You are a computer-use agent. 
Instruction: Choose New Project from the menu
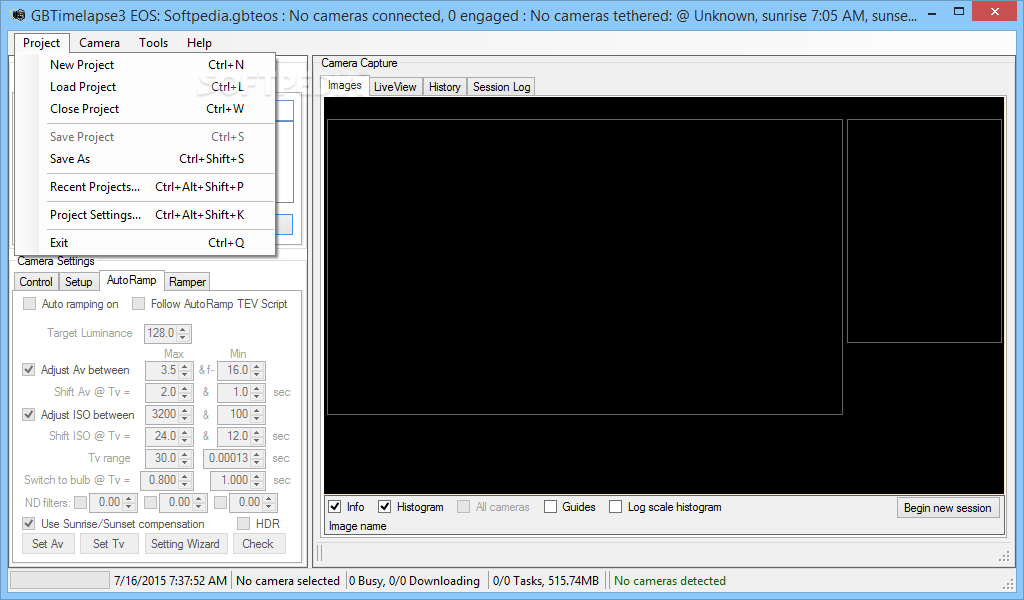(x=147, y=65)
